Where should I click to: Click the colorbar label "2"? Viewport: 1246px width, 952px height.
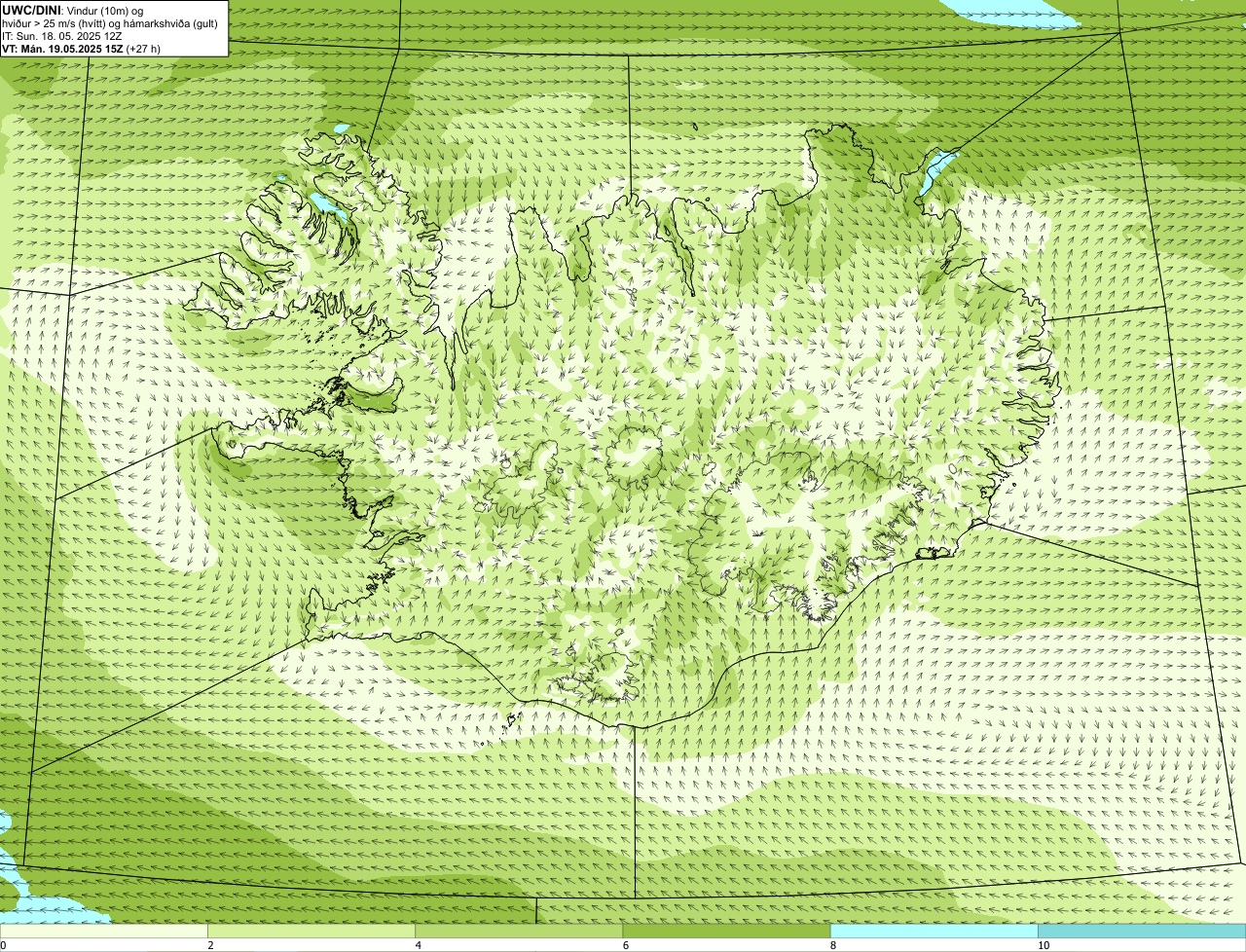210,945
